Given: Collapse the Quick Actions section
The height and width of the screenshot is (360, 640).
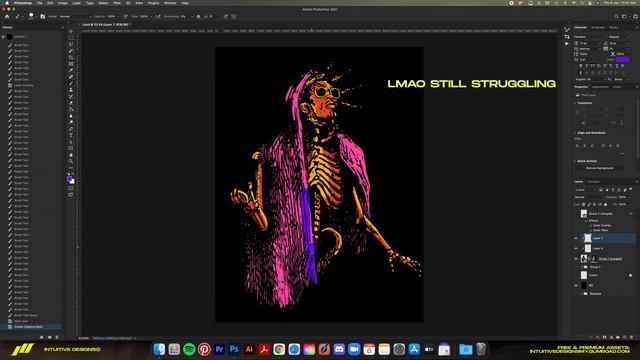Looking at the screenshot, I should pyautogui.click(x=576, y=161).
